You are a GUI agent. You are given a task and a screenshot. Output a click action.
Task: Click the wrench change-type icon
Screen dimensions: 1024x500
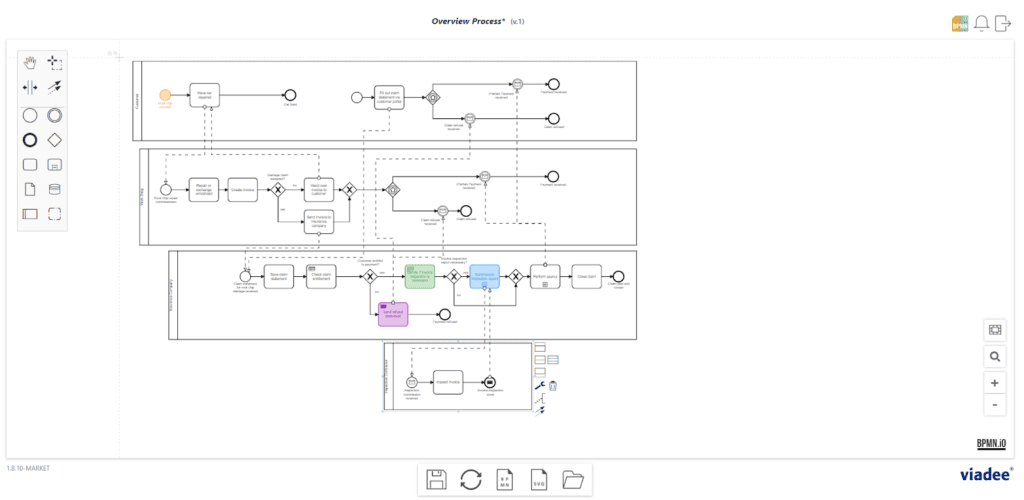(540, 386)
